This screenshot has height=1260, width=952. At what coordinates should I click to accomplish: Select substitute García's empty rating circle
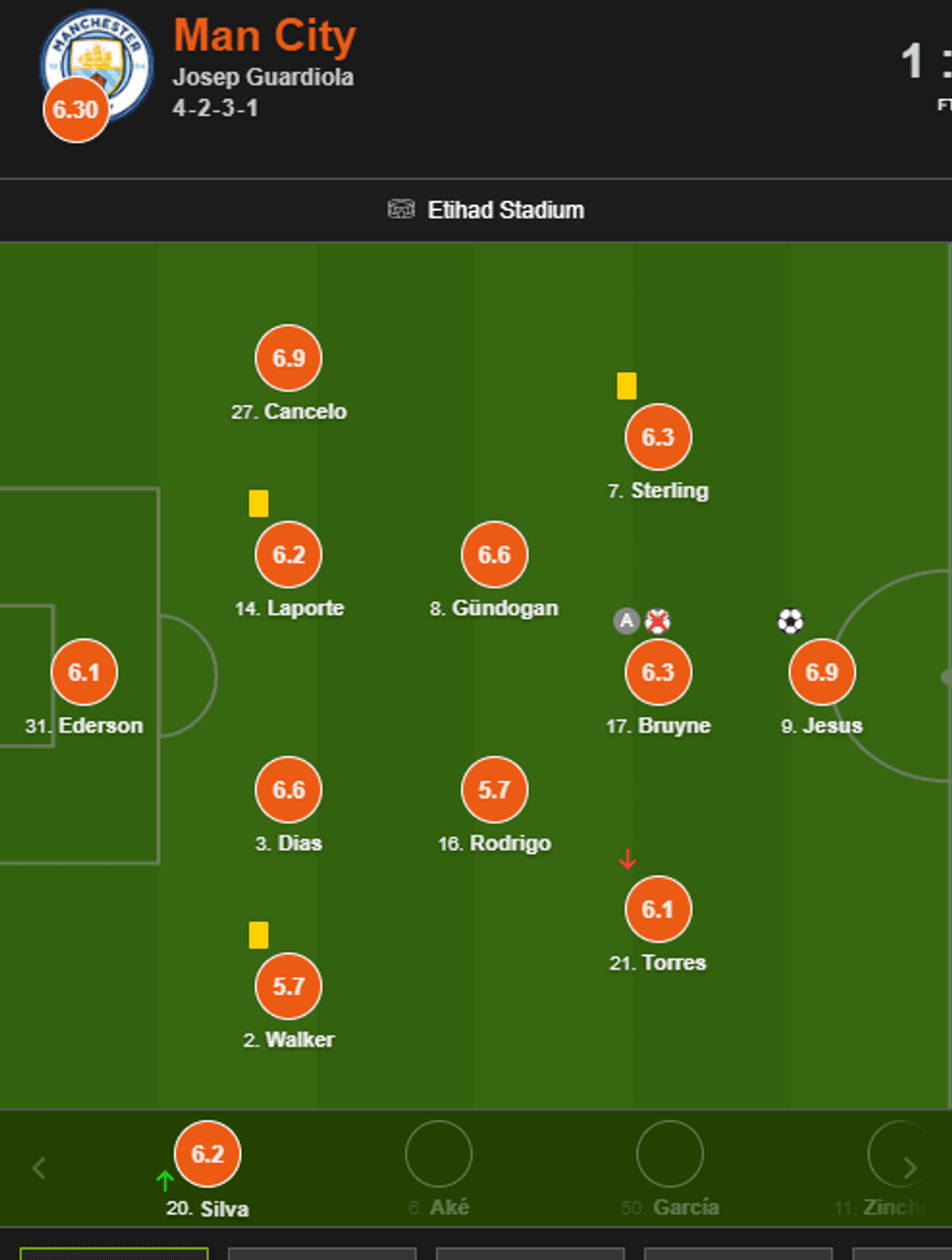point(669,1154)
